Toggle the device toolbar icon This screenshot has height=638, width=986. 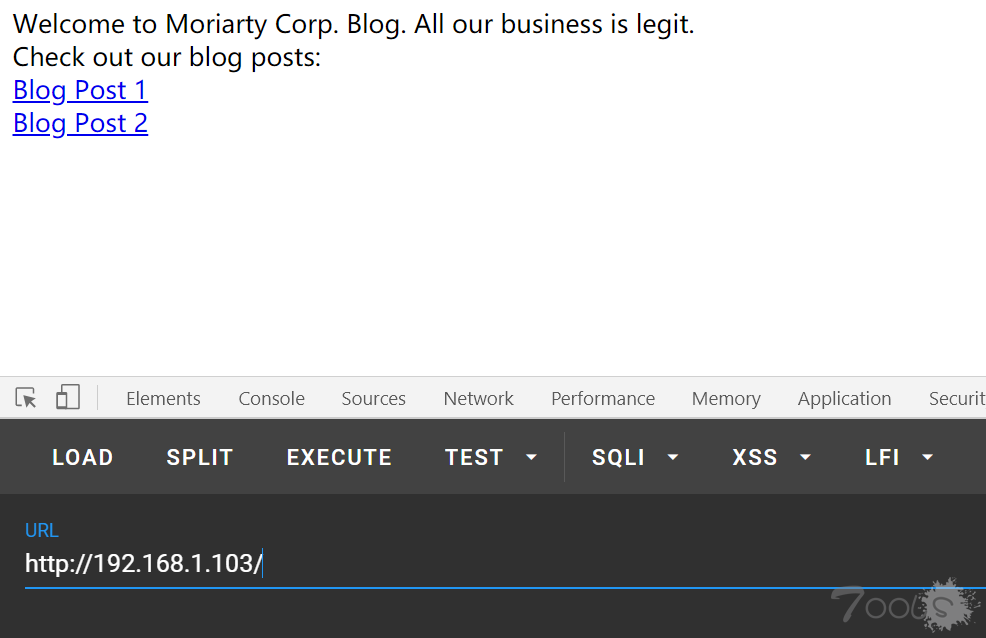click(x=68, y=398)
